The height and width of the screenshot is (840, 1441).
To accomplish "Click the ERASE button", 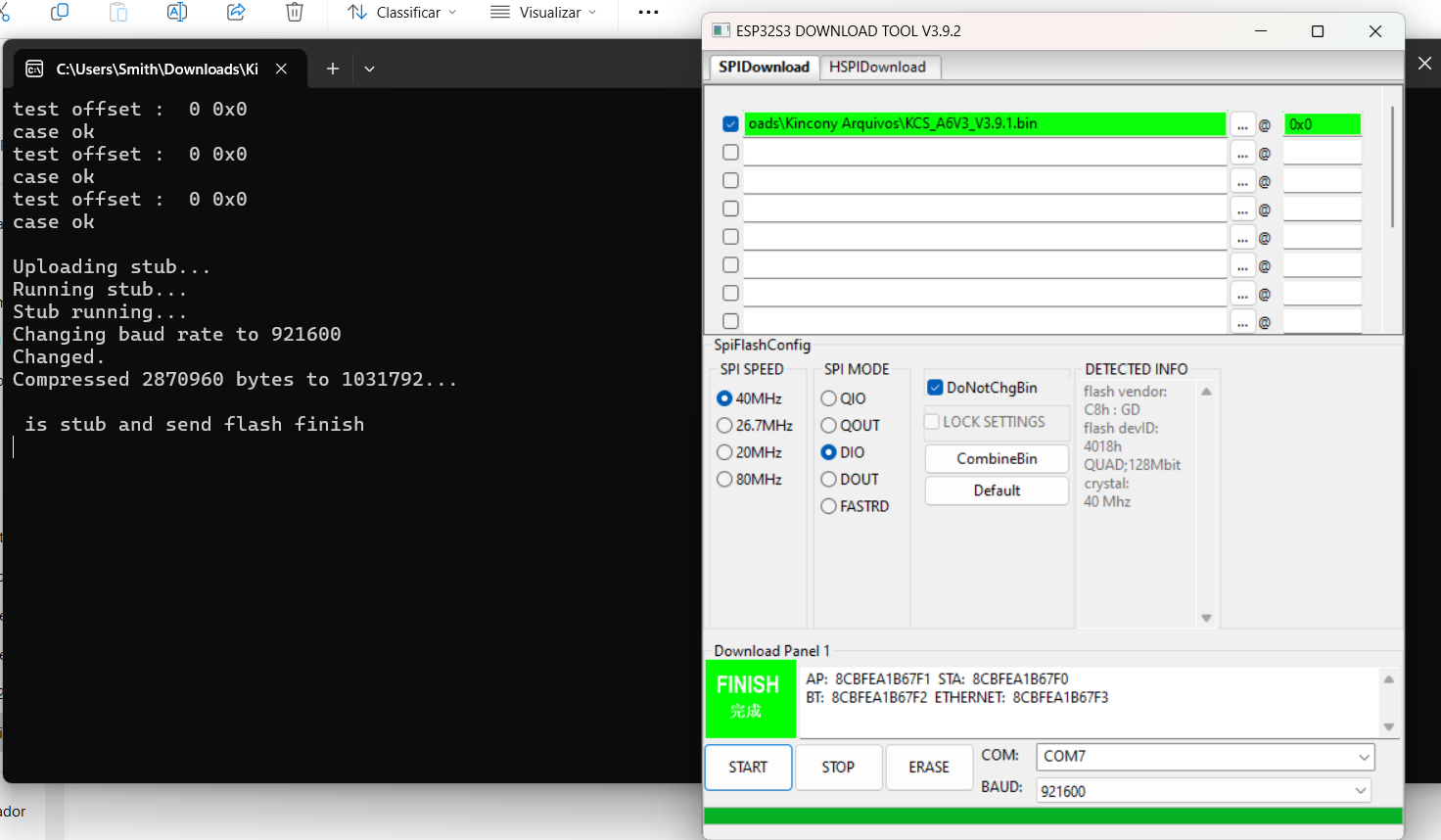I will click(928, 767).
